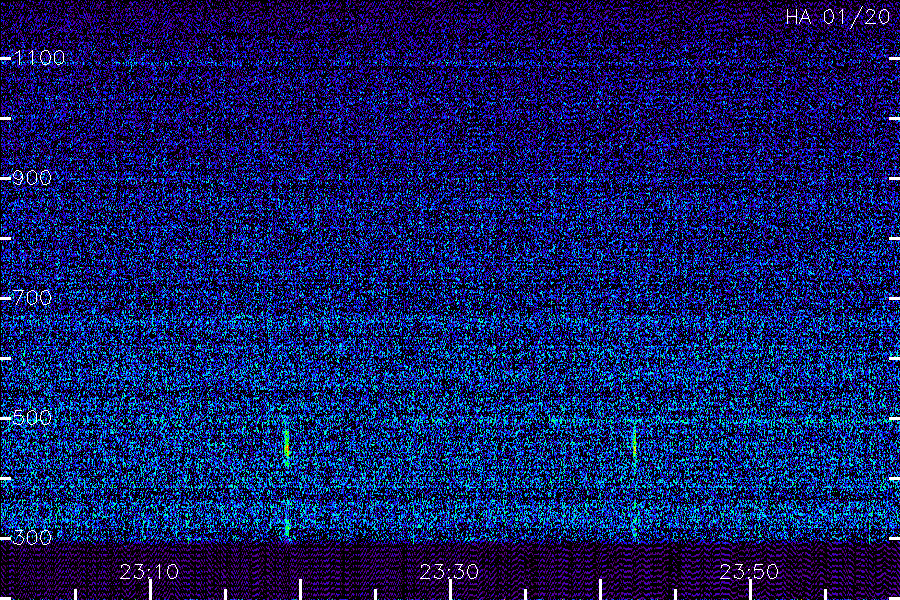Click the 500 frequency axis label

[x=32, y=417]
